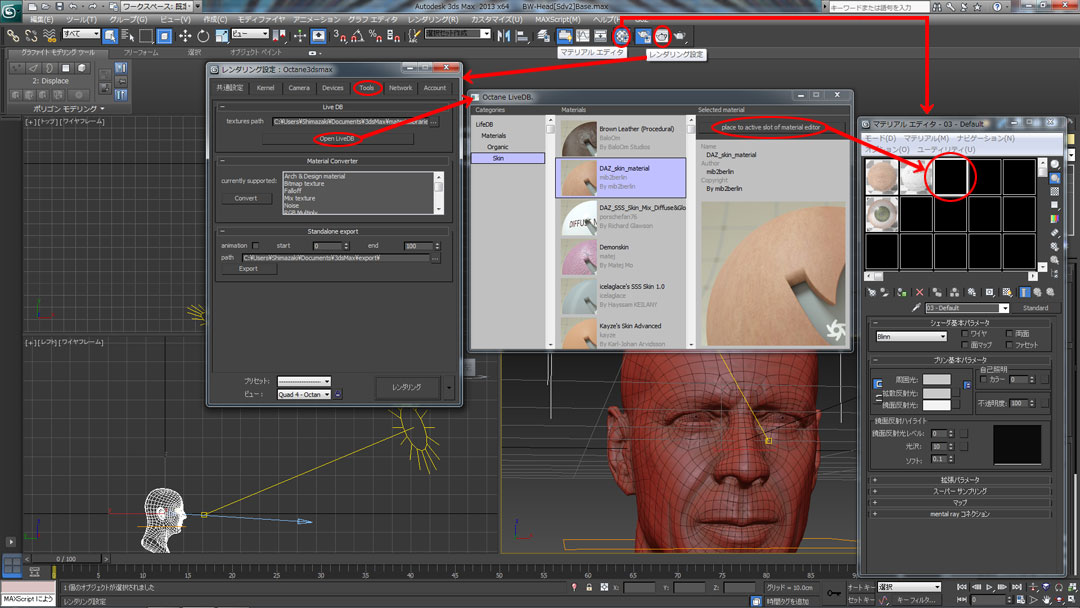Click place to active slot of material editor
The image size is (1080, 608).
[x=771, y=127]
